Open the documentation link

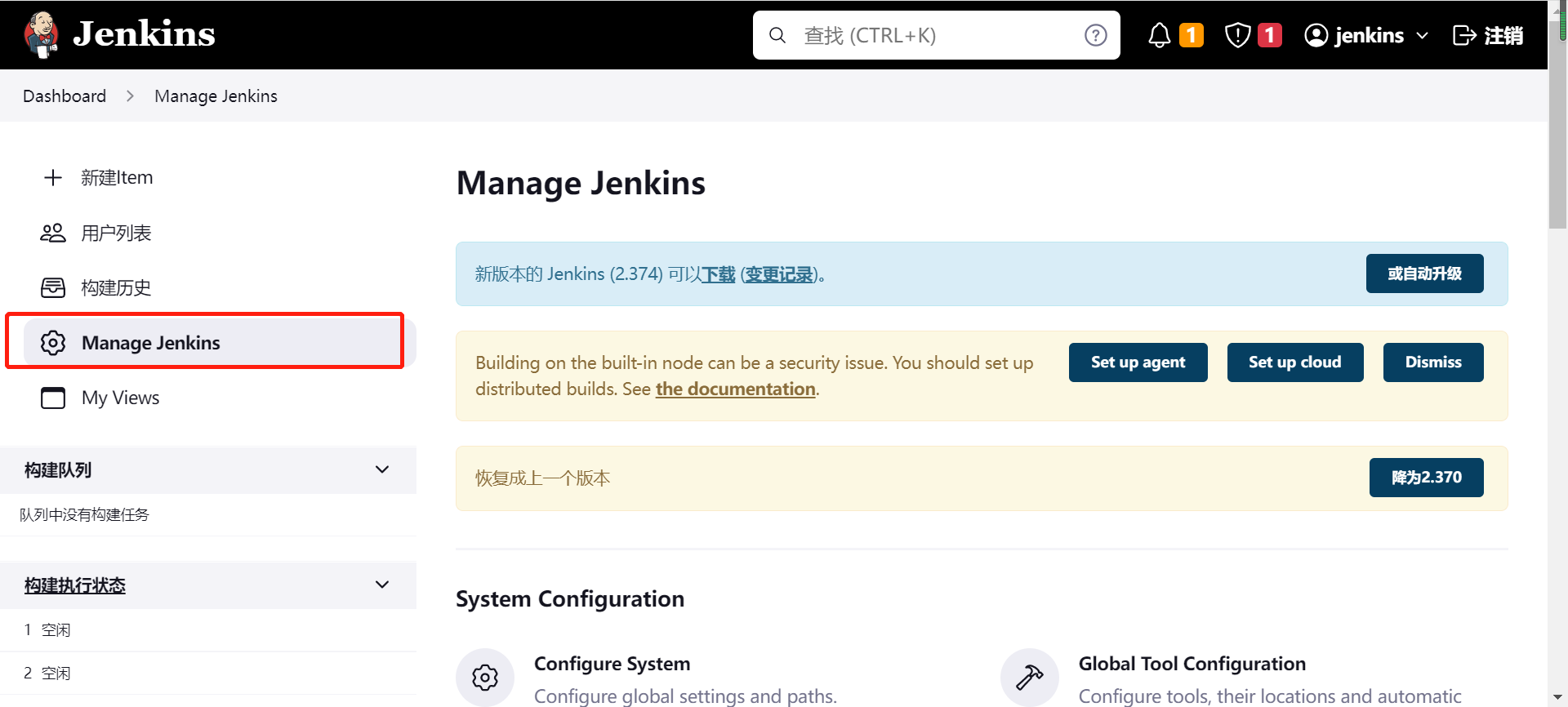click(x=735, y=389)
